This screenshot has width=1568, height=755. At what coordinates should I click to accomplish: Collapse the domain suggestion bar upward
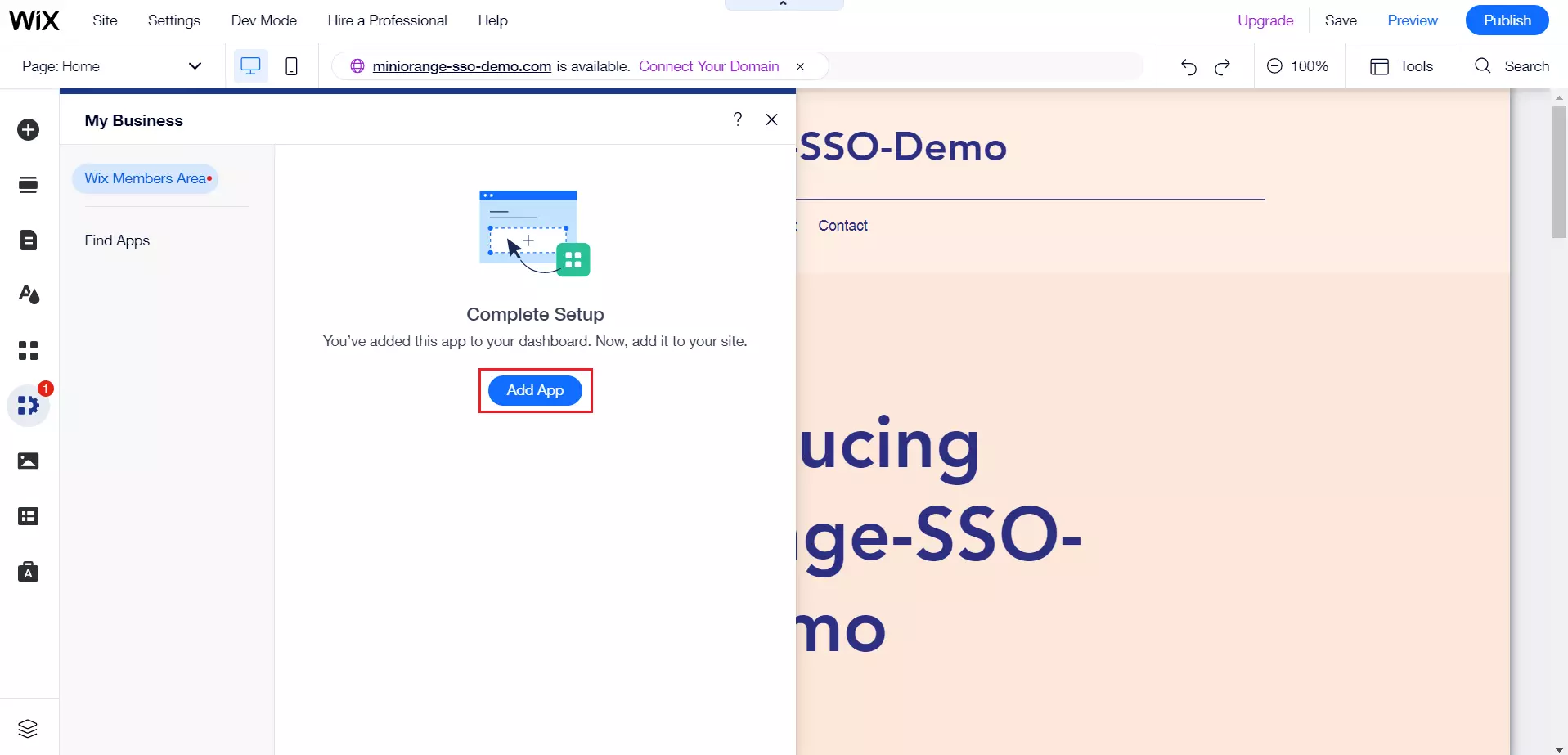[782, 4]
